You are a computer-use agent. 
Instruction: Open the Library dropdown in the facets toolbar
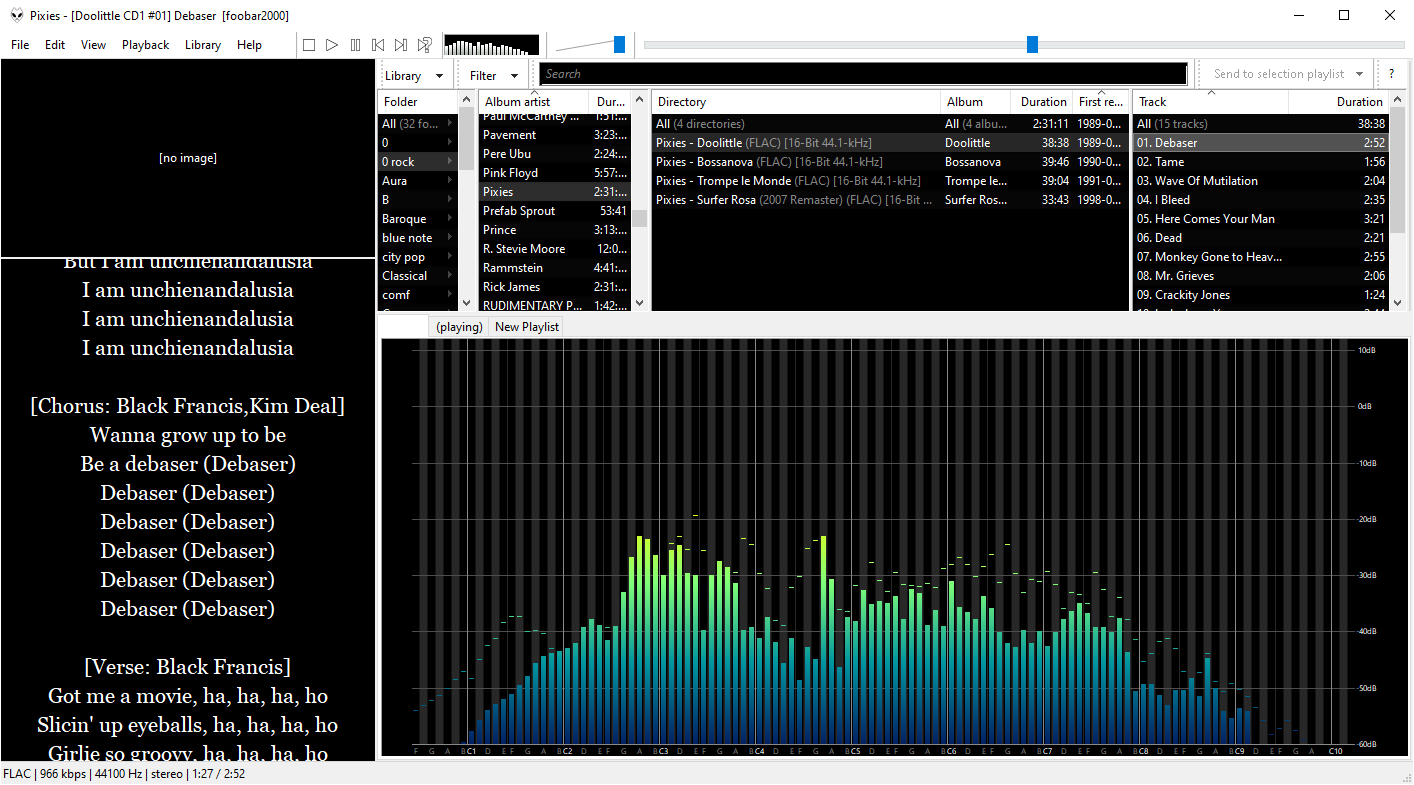(413, 75)
